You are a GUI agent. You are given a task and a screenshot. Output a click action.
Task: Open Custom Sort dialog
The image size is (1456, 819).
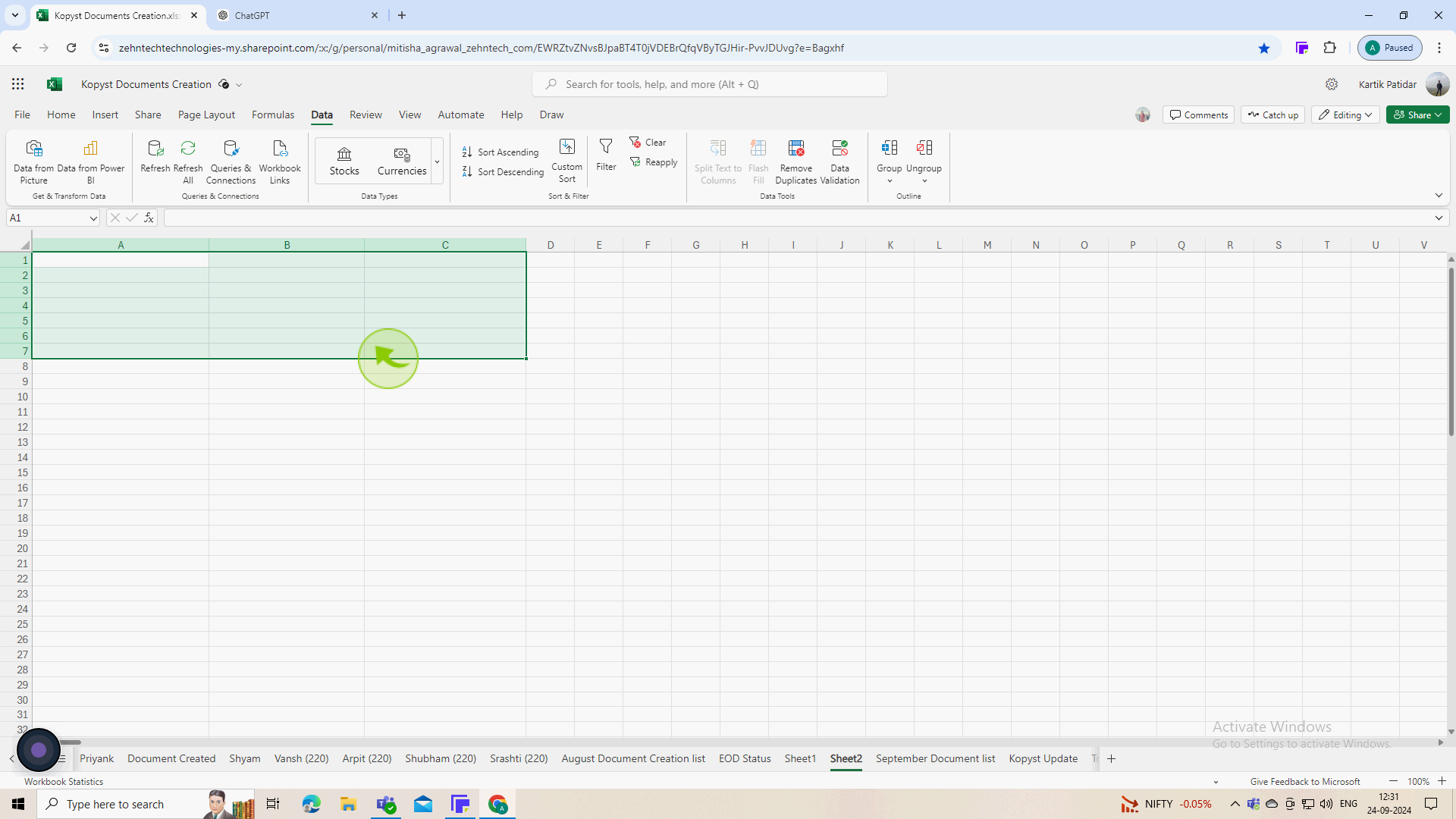[567, 161]
